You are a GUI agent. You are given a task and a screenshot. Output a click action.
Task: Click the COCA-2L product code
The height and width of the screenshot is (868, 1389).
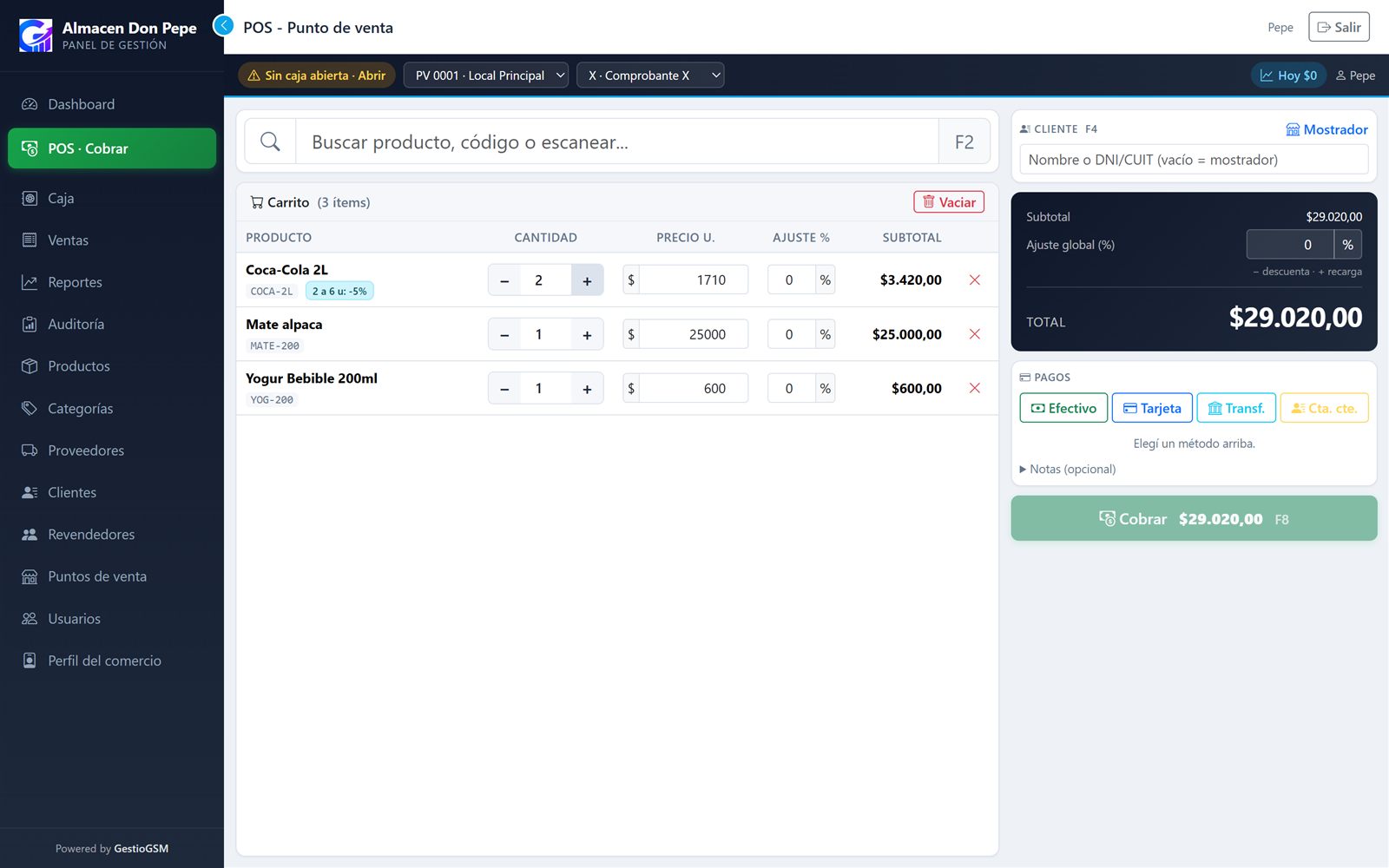(x=272, y=292)
